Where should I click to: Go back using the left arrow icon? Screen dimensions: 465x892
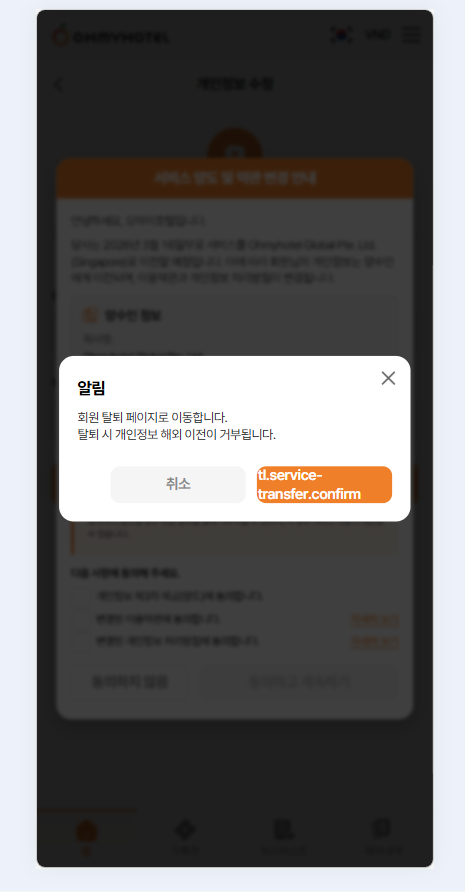click(58, 85)
